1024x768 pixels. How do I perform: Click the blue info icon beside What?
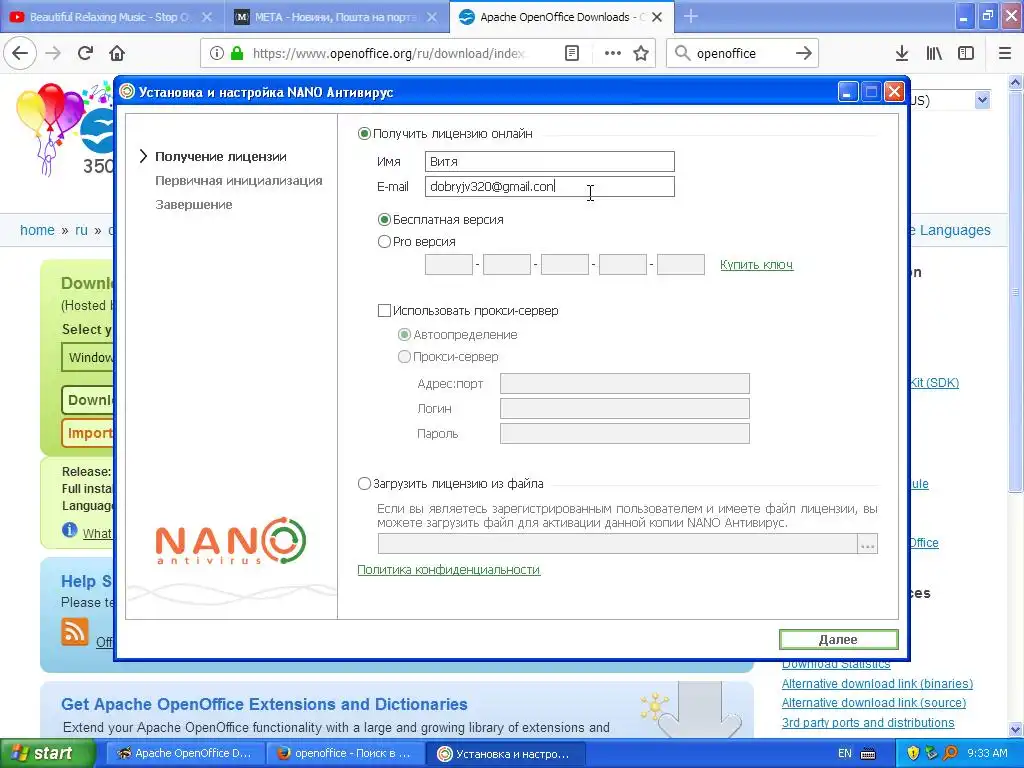click(69, 530)
